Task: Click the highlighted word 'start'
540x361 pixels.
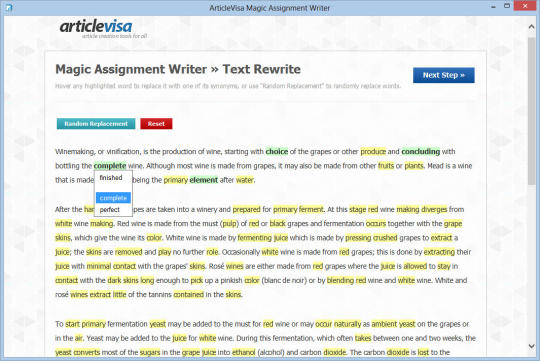Action: [x=72, y=324]
